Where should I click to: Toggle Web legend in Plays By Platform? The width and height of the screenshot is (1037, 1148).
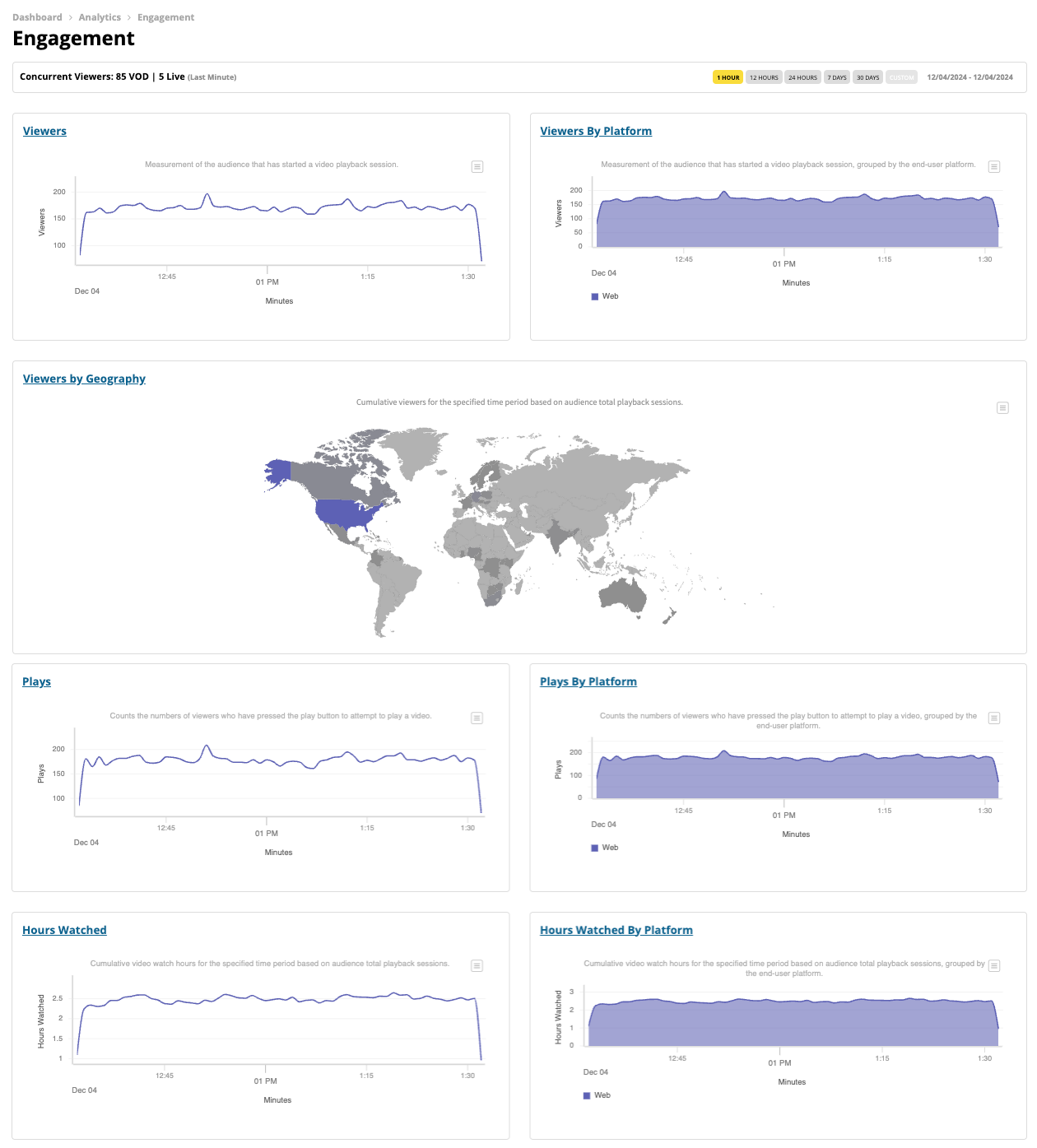[x=605, y=848]
